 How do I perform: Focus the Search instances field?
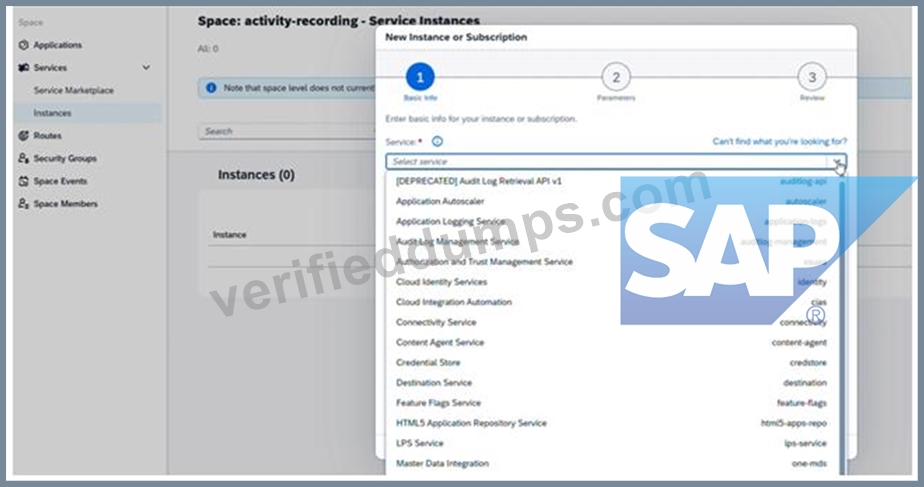[287, 131]
